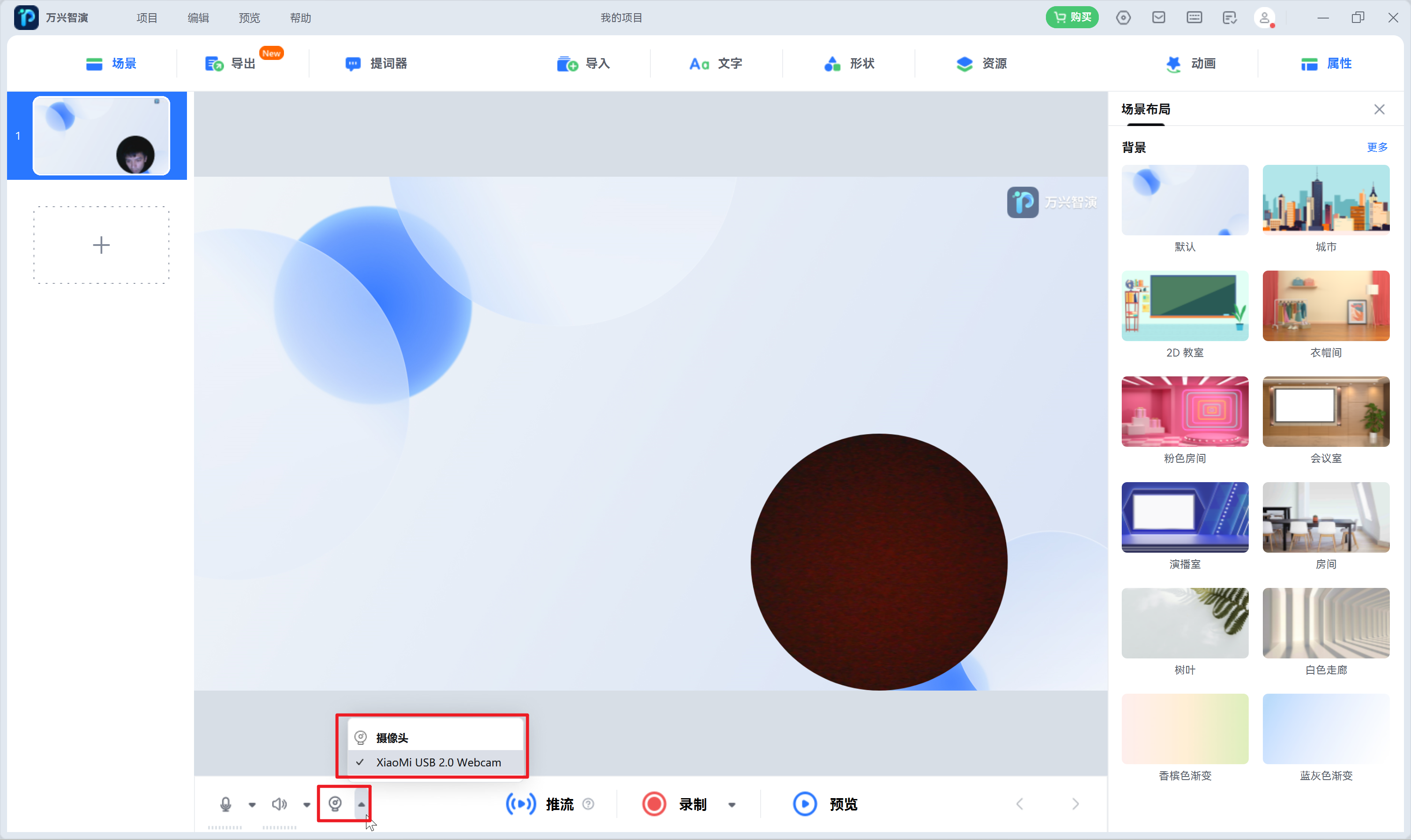Screen dimensions: 1411x840
Task: Click the microphone icon in bottom bar
Action: click(x=225, y=804)
